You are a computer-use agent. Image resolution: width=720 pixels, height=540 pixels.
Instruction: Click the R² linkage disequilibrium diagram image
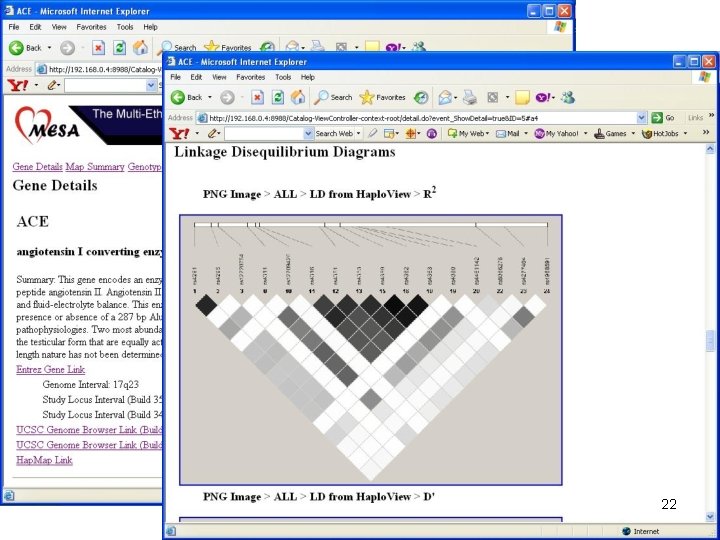371,350
